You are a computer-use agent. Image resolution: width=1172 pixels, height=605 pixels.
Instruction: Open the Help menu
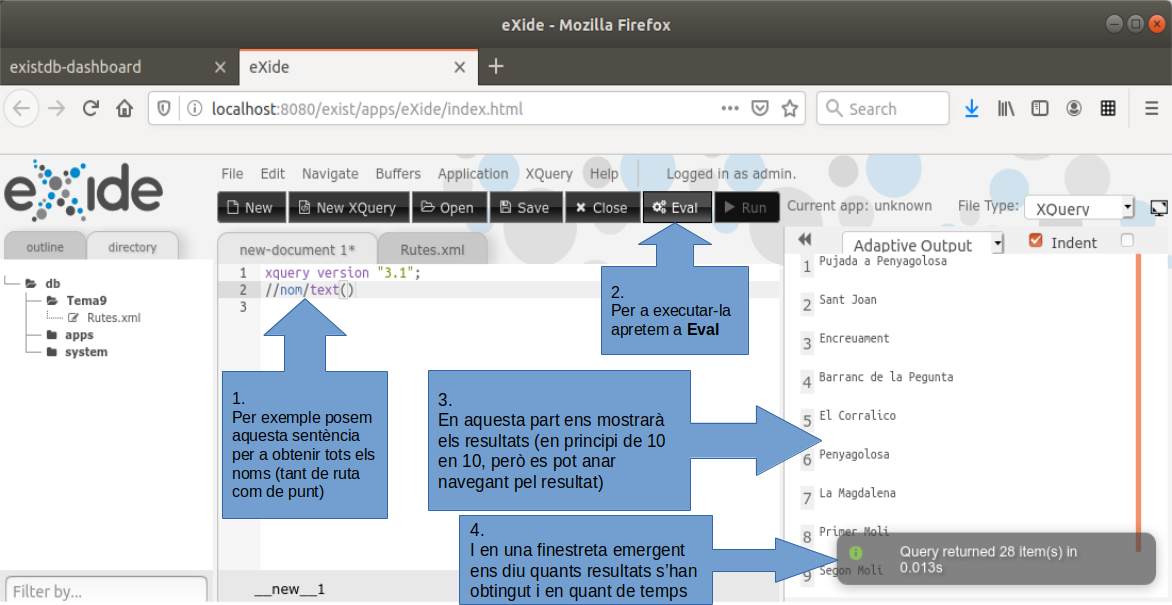point(604,173)
